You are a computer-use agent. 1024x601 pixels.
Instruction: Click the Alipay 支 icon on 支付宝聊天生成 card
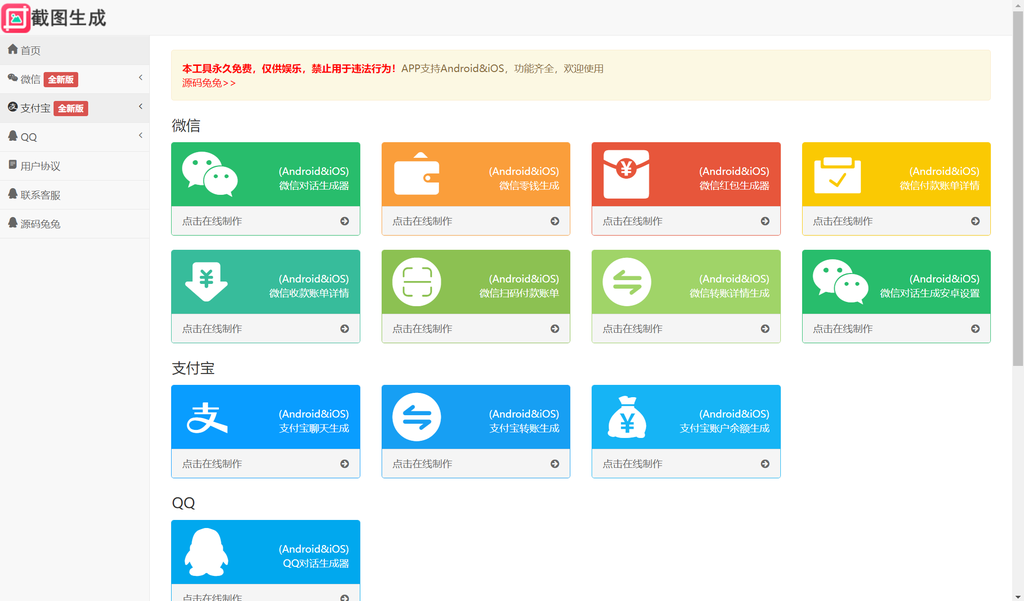207,417
